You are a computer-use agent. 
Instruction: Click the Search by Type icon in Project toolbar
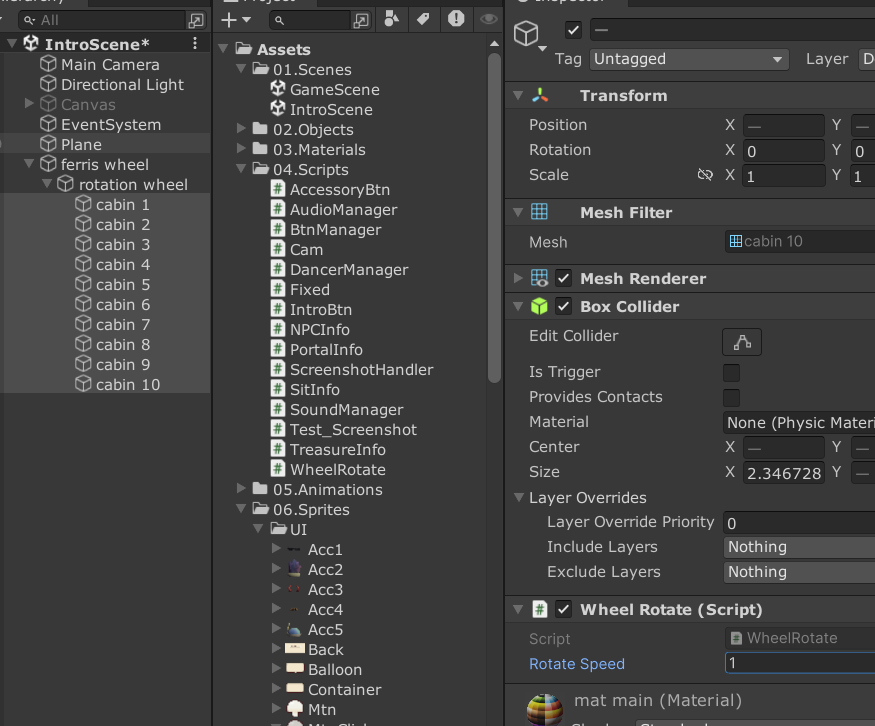(392, 20)
